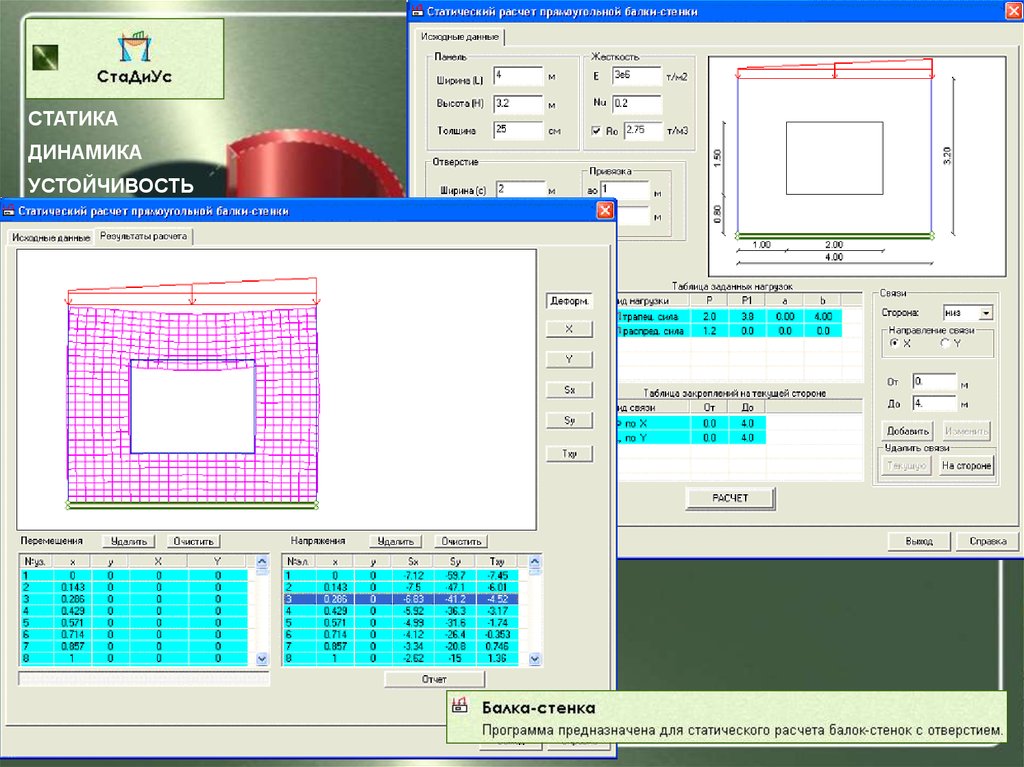1024x767 pixels.
Task: Select the Y constraint direction radio button
Action: point(945,343)
